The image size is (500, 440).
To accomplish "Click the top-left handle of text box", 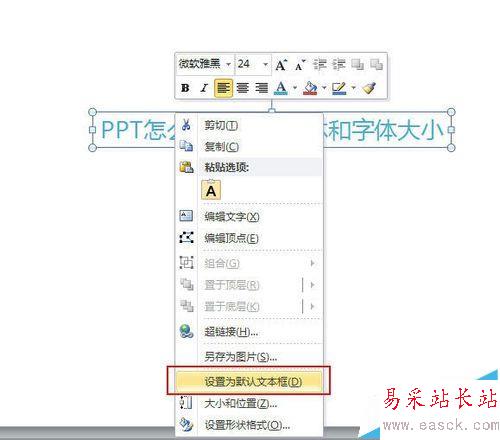I will [x=93, y=112].
